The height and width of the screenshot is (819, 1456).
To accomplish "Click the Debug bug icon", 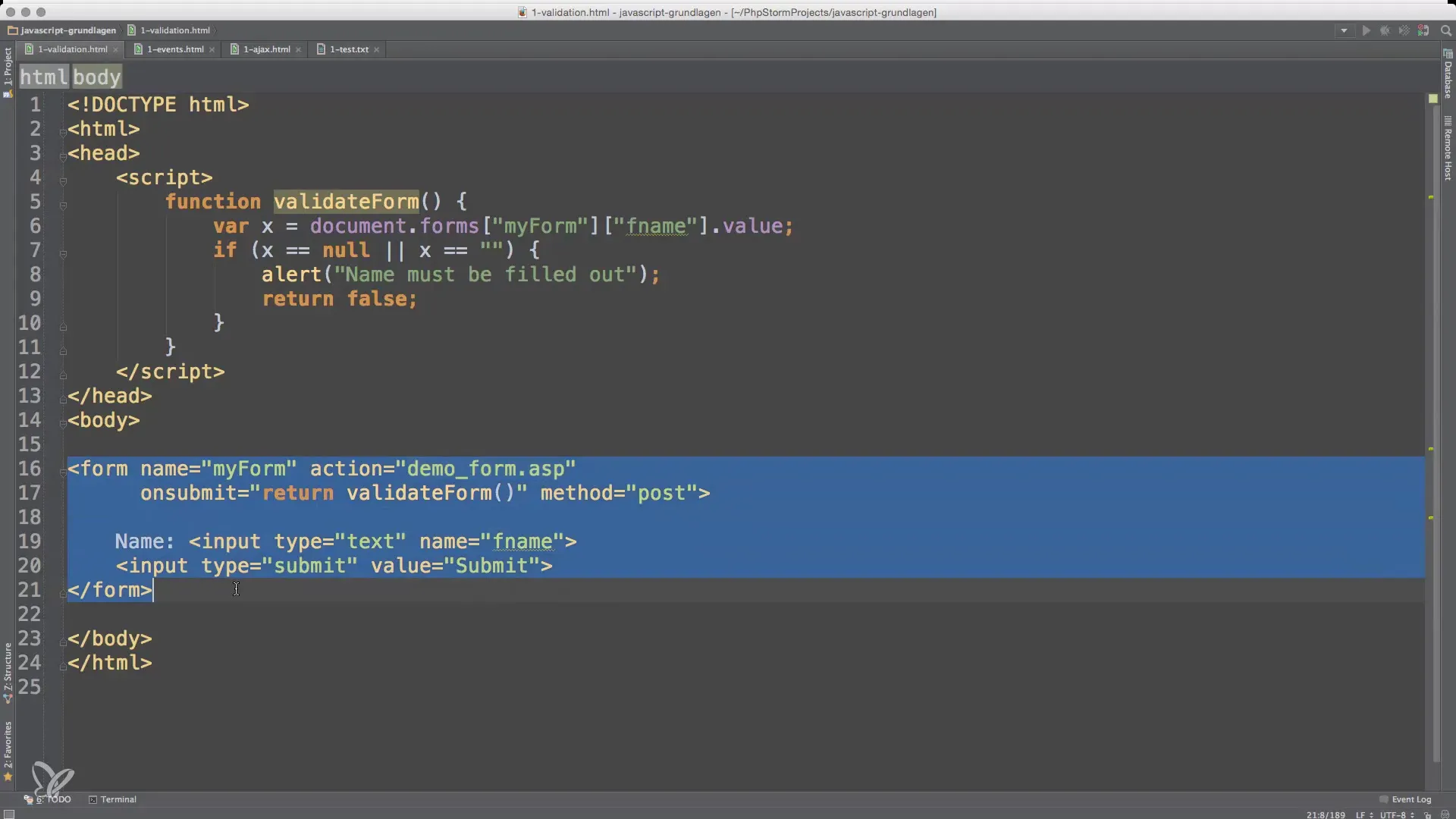I will [1385, 31].
